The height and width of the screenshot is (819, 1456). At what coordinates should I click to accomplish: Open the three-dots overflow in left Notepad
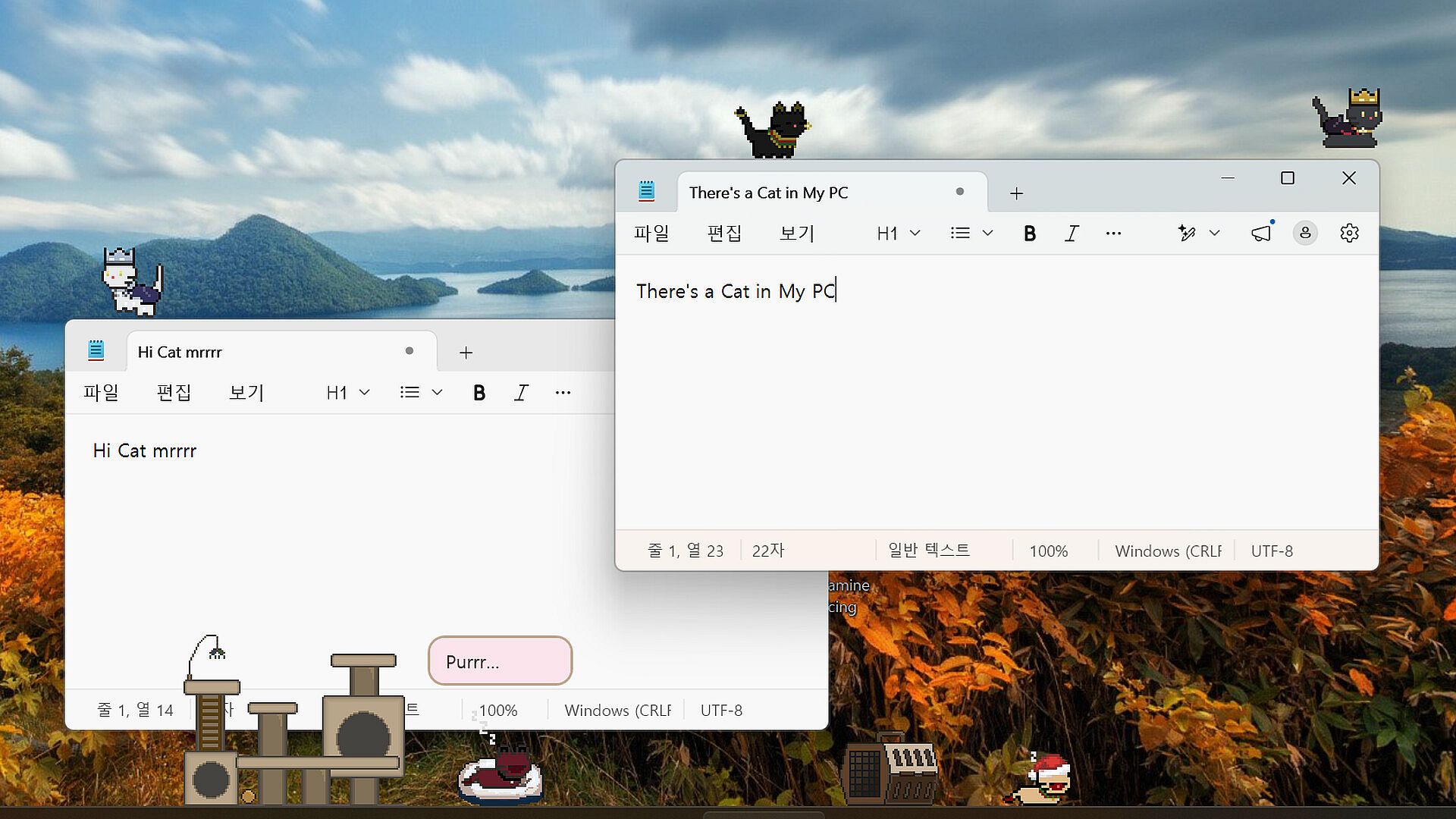point(563,393)
